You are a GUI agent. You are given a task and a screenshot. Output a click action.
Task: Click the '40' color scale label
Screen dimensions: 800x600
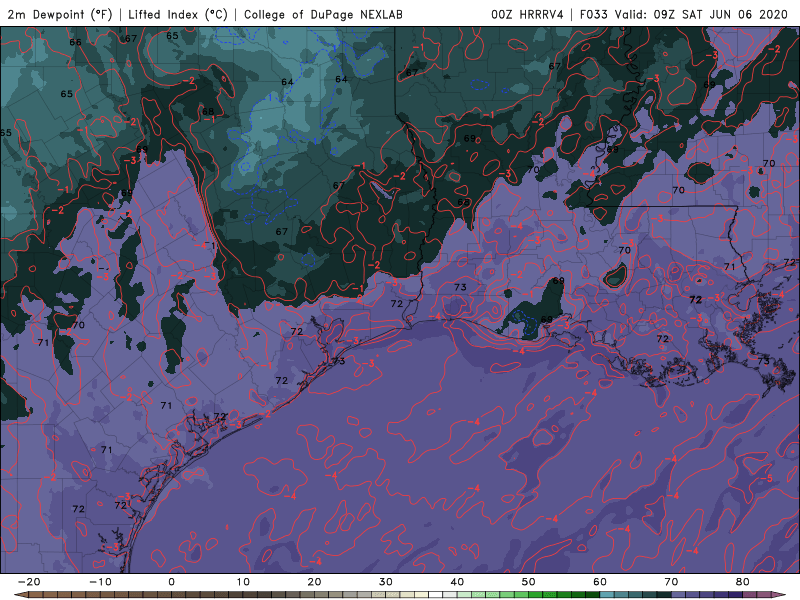[x=457, y=582]
